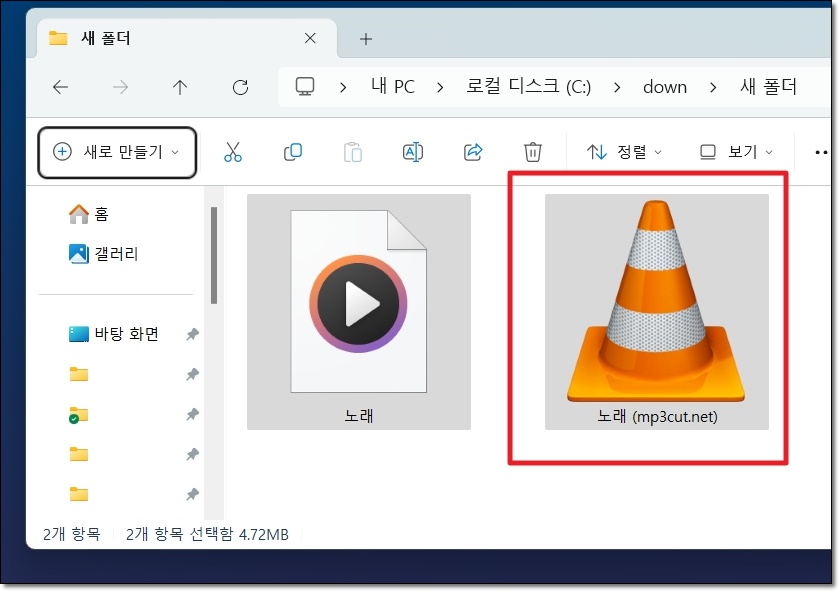Open a new tab with plus button

[366, 39]
